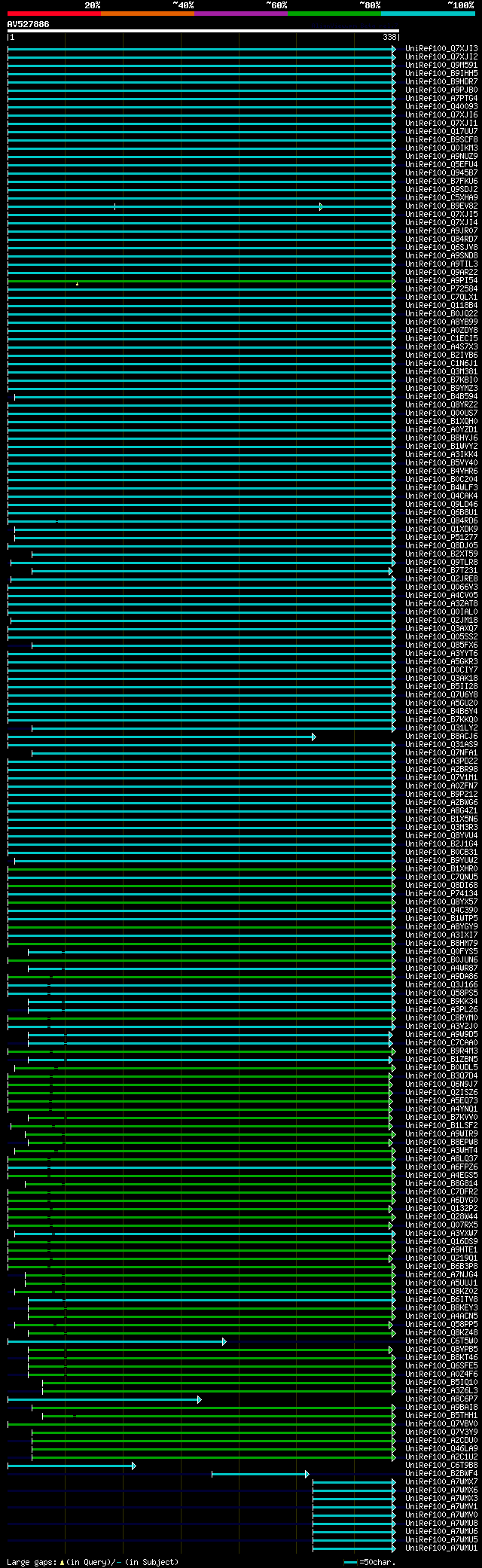Select the UniRef100_C7DFR2 label
The image size is (482, 1568).
click(x=441, y=1191)
